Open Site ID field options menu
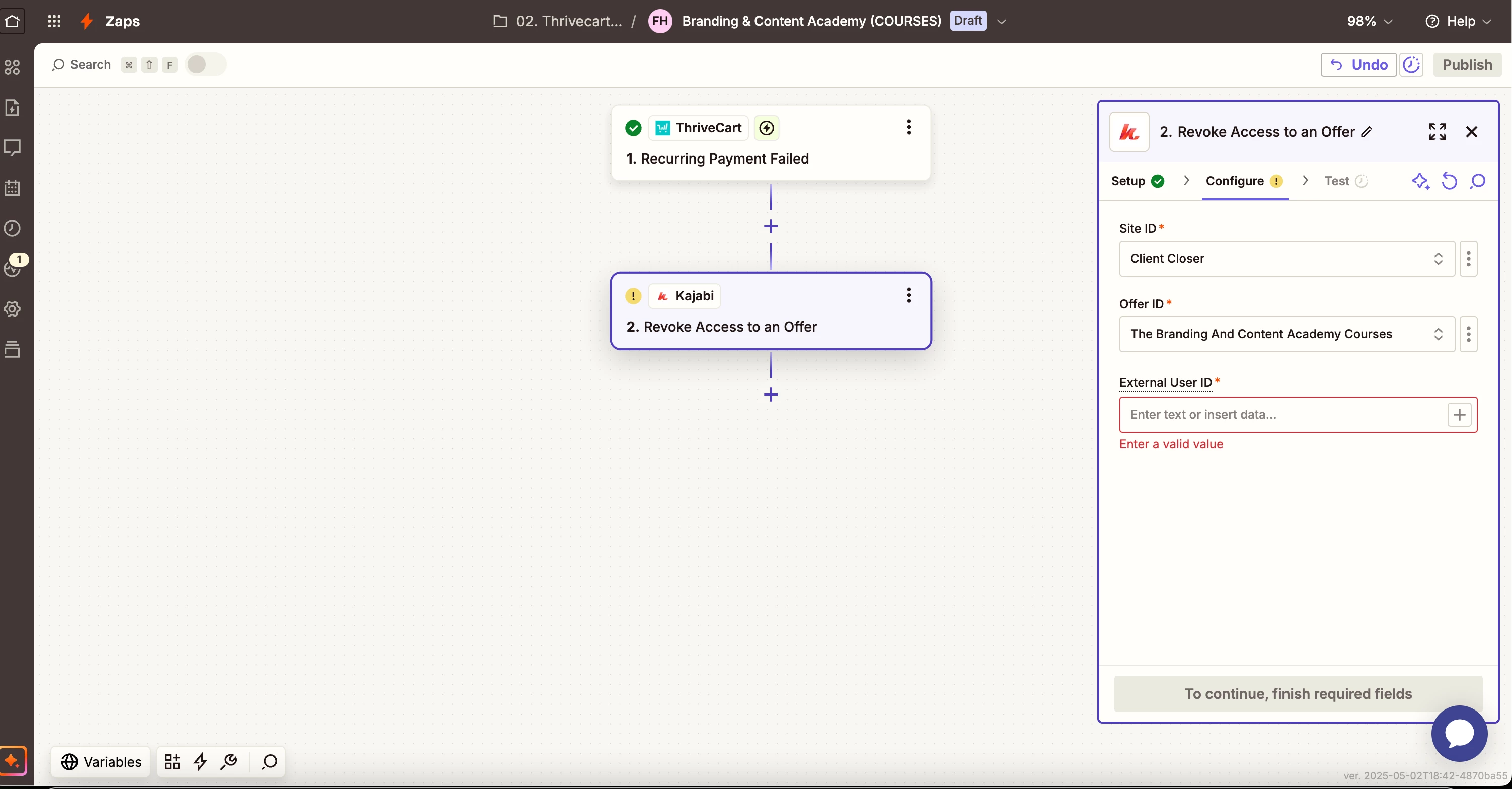The height and width of the screenshot is (789, 1512). coord(1469,259)
